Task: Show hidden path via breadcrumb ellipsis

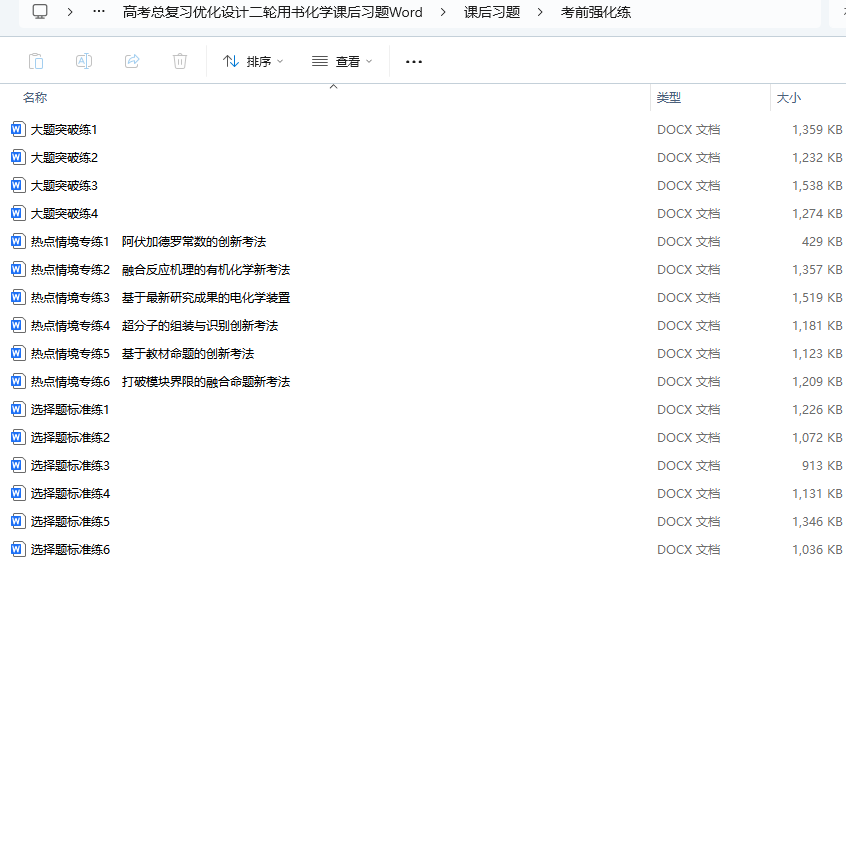Action: point(98,12)
